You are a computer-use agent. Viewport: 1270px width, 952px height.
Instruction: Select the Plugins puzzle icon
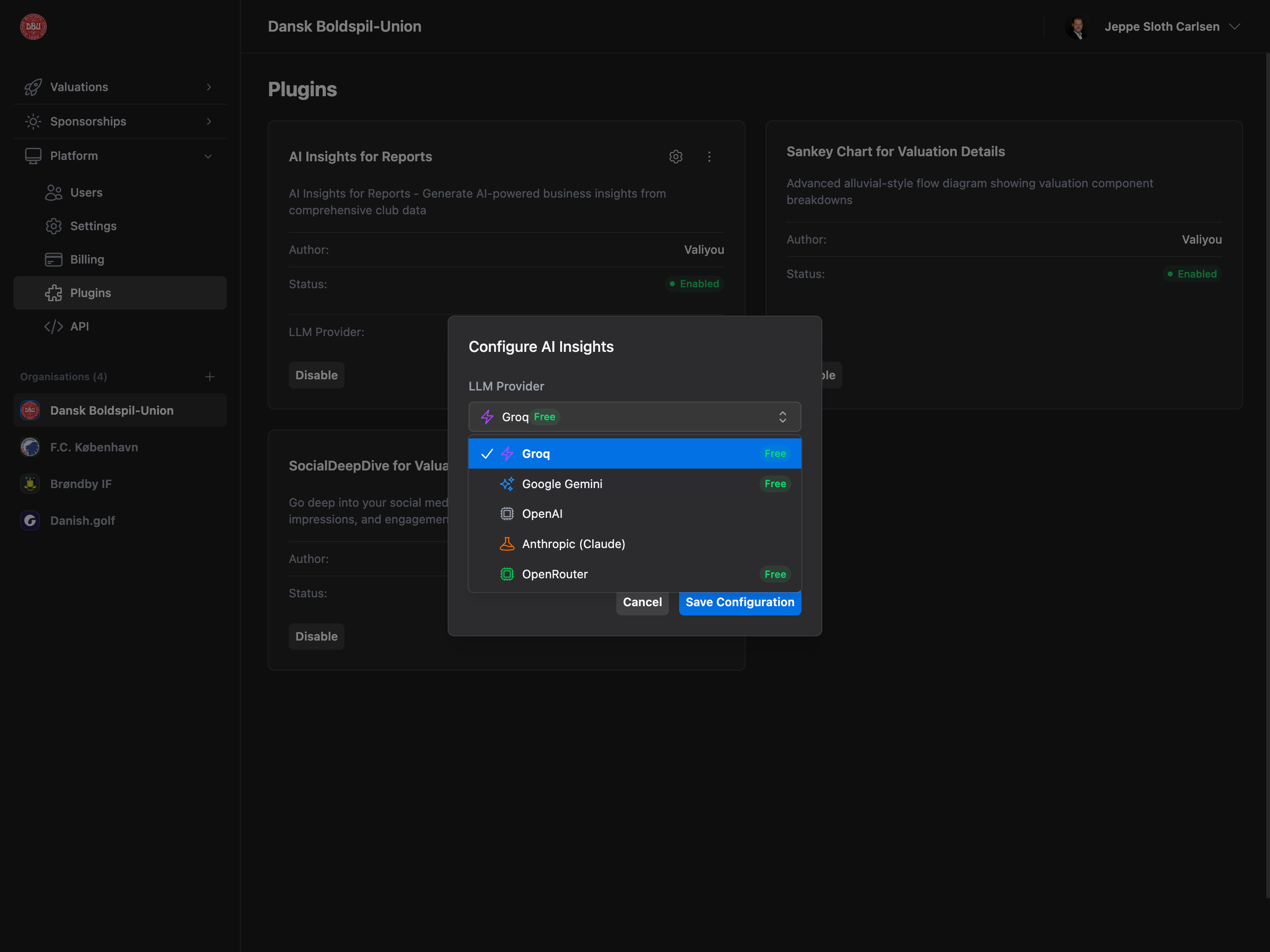[53, 292]
